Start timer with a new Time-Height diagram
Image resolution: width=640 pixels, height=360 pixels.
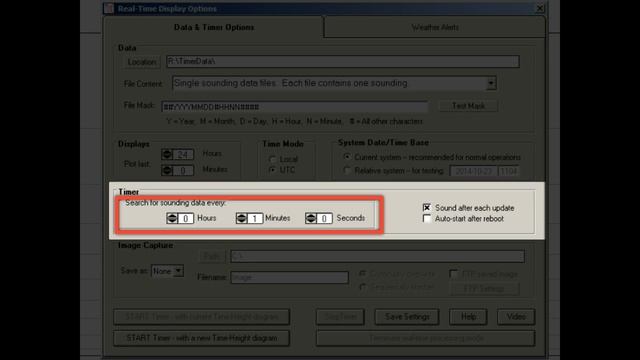tap(202, 338)
